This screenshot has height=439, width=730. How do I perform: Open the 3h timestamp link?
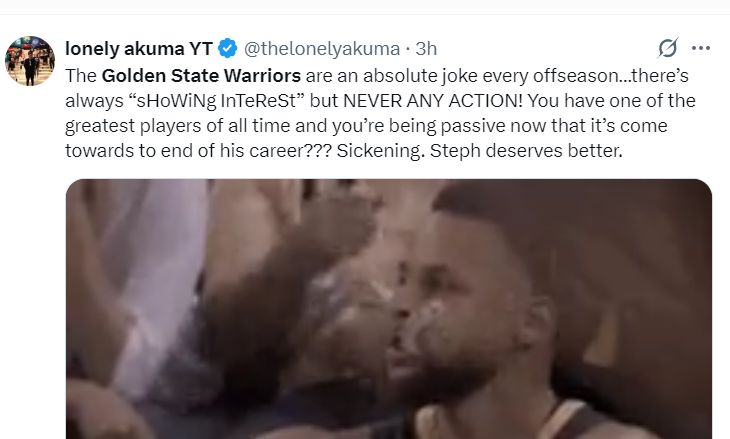click(426, 48)
